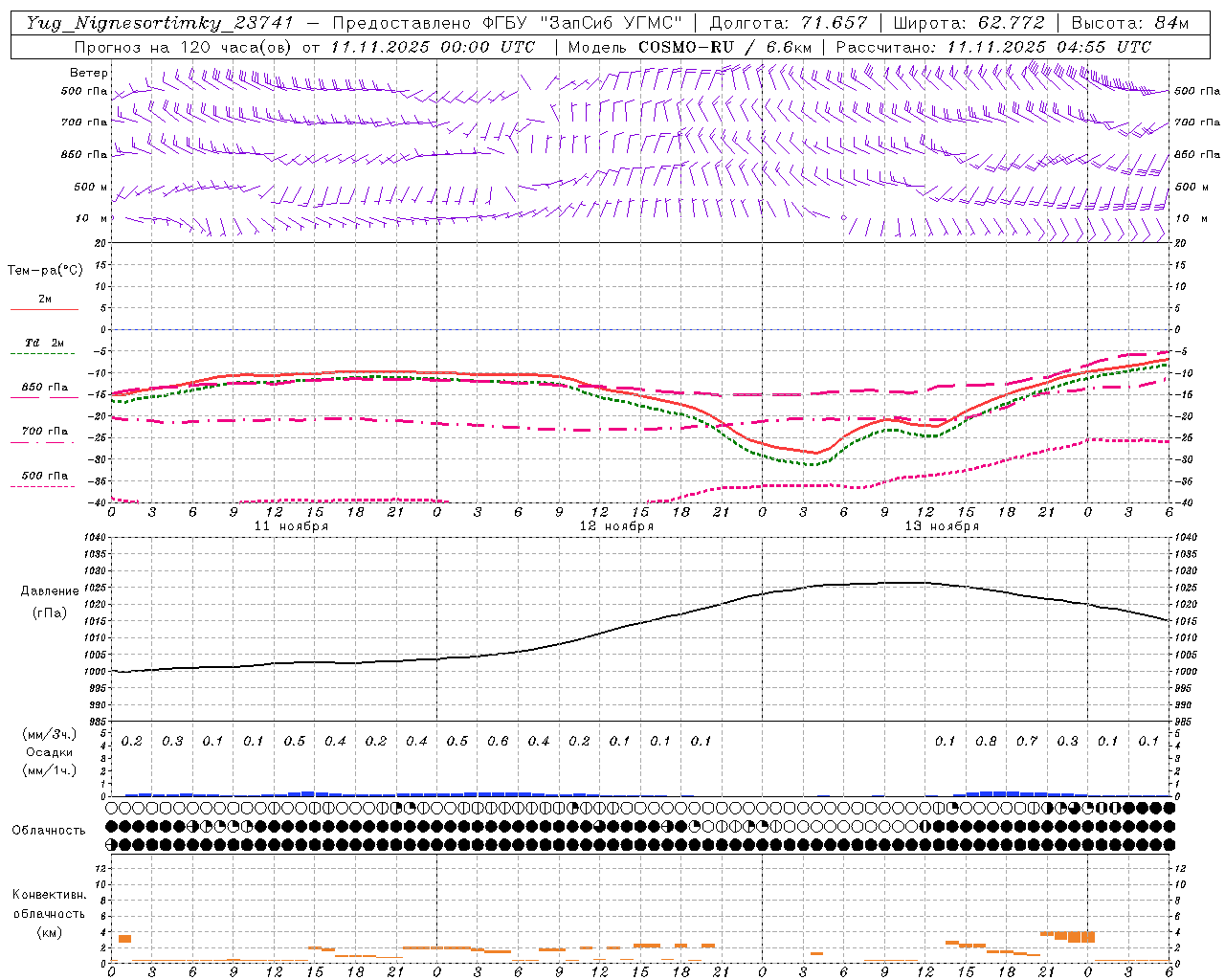Screen dimensions: 1225x980
Task: Click the Давление panel label
Action: (50, 591)
